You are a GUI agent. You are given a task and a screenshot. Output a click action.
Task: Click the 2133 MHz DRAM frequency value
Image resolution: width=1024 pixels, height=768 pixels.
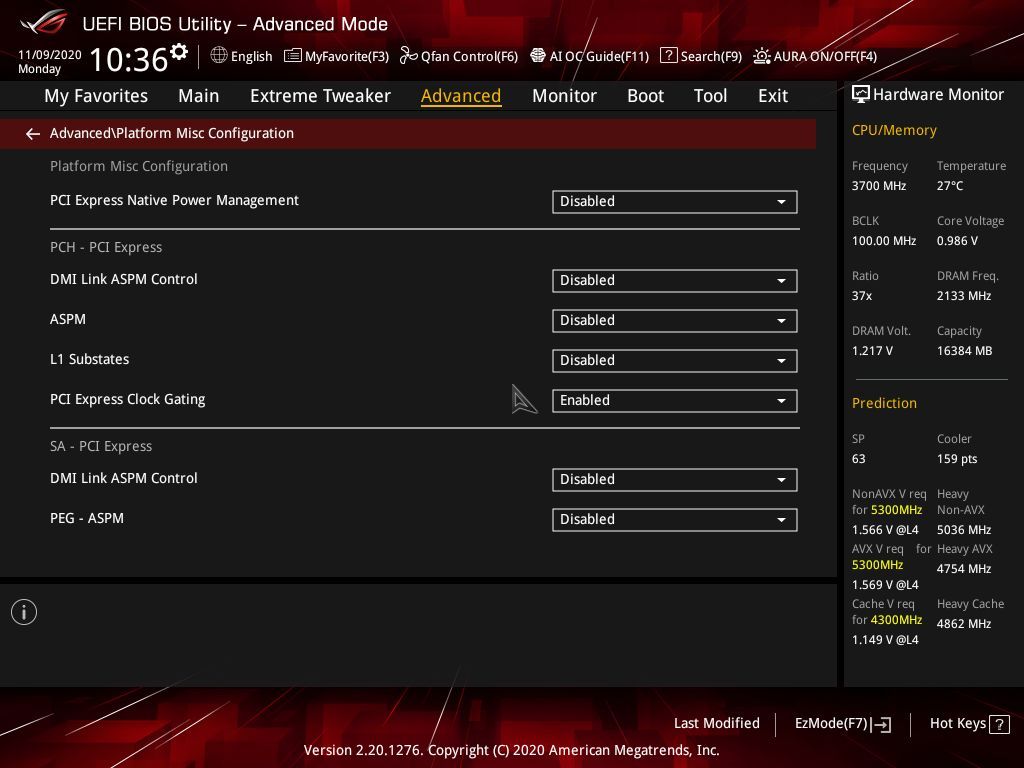point(964,296)
